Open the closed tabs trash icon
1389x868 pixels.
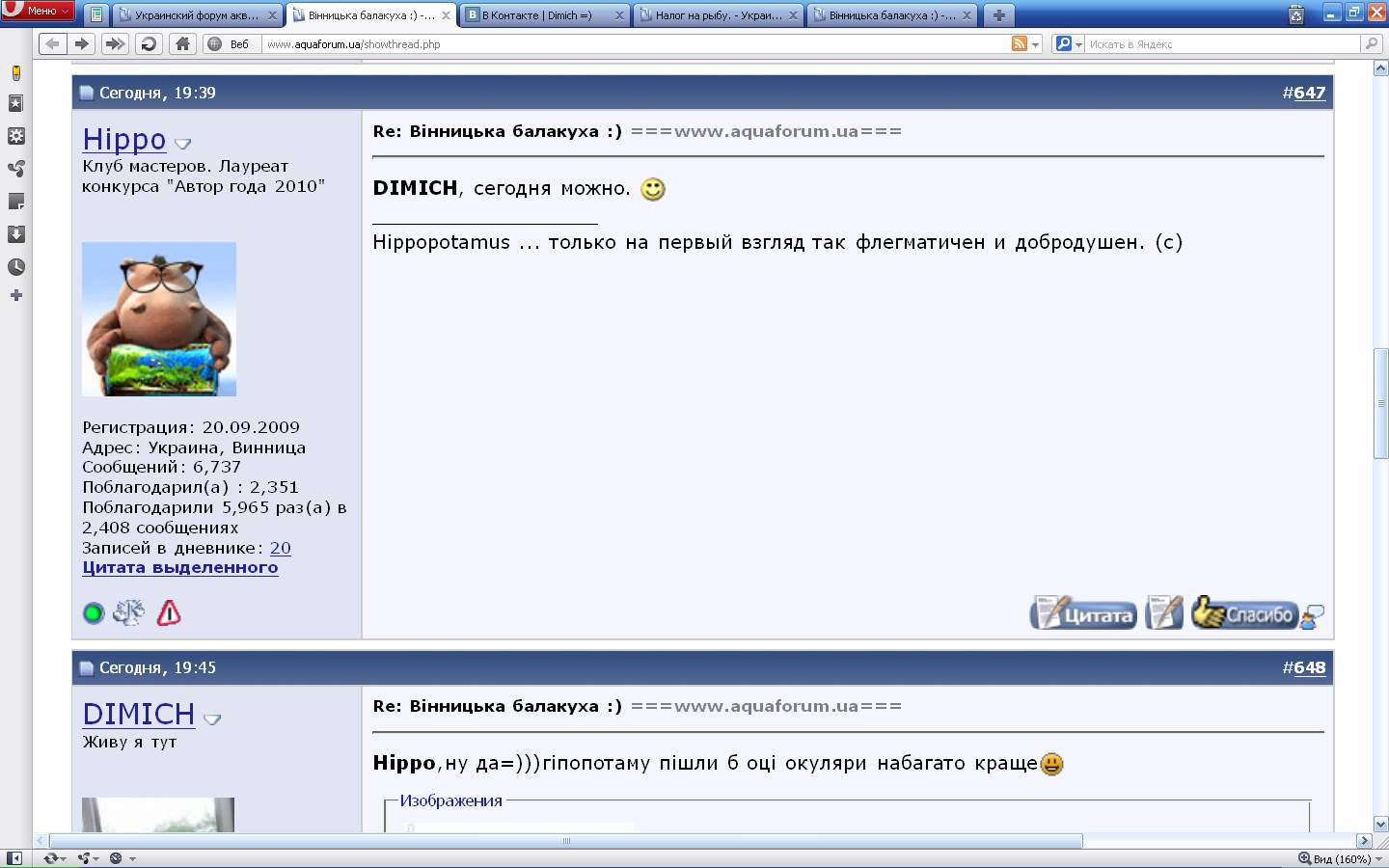[x=1296, y=14]
